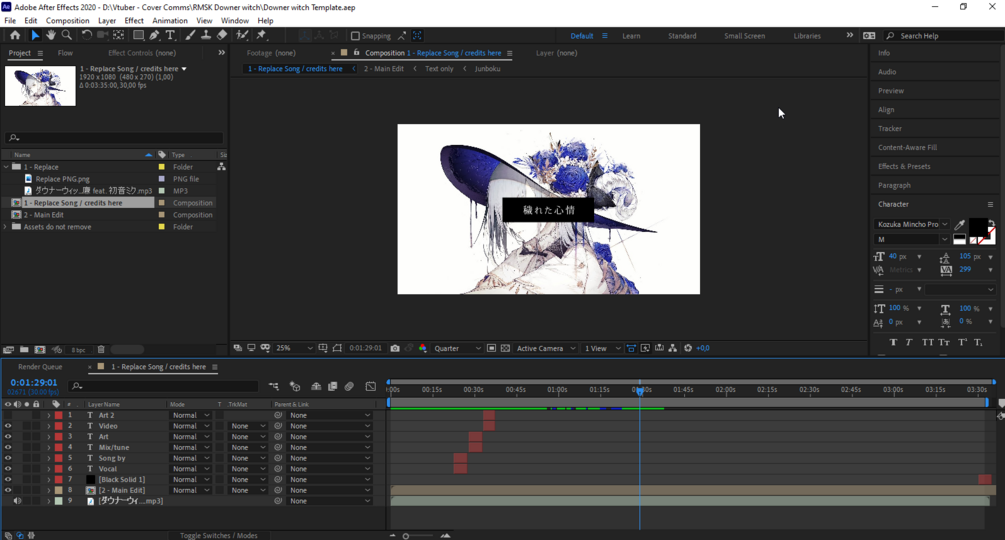1005x540 pixels.
Task: Click the black text fill color swatch
Action: pos(977,227)
